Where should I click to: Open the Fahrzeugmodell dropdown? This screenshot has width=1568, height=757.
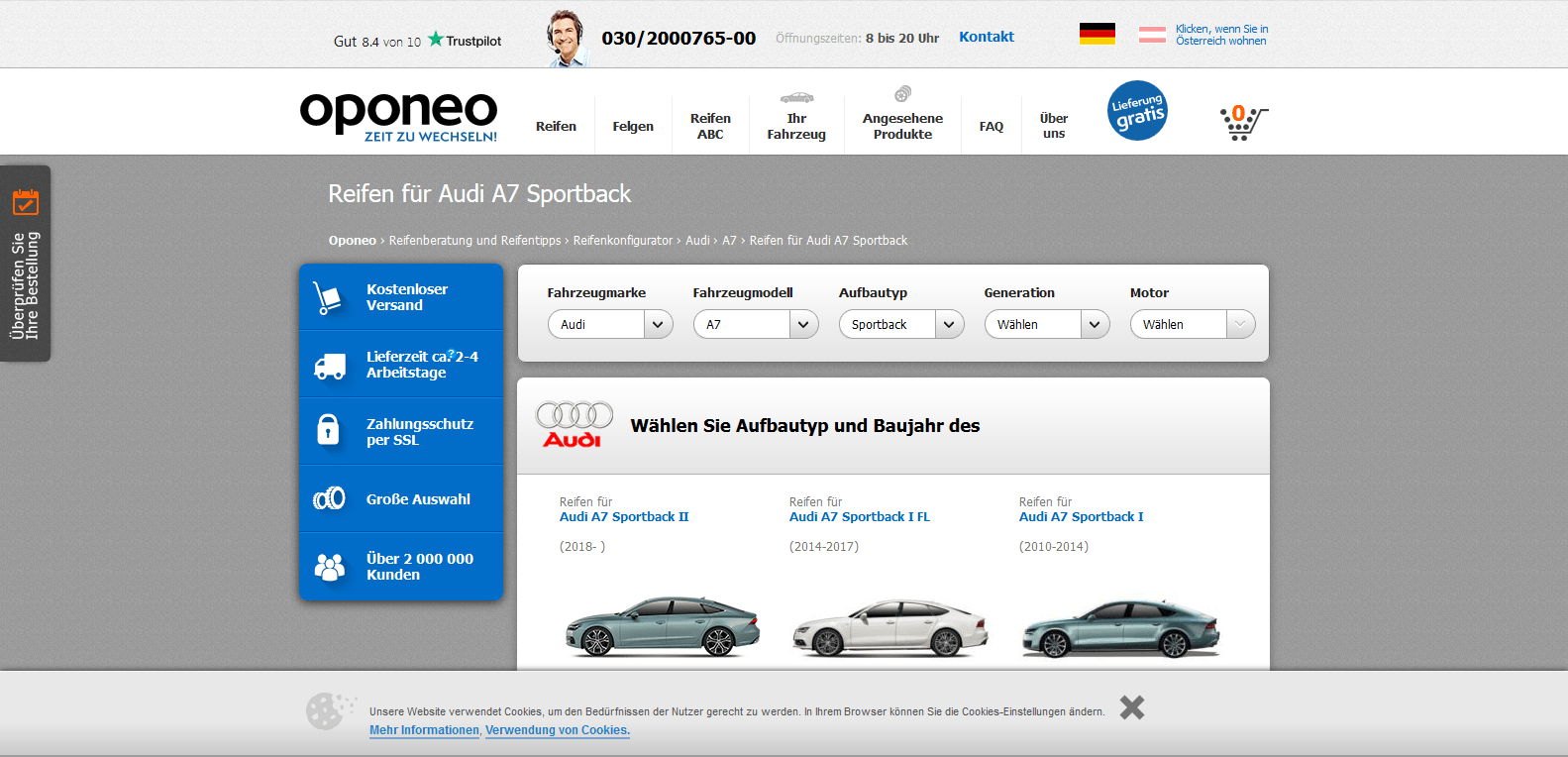pyautogui.click(x=755, y=324)
